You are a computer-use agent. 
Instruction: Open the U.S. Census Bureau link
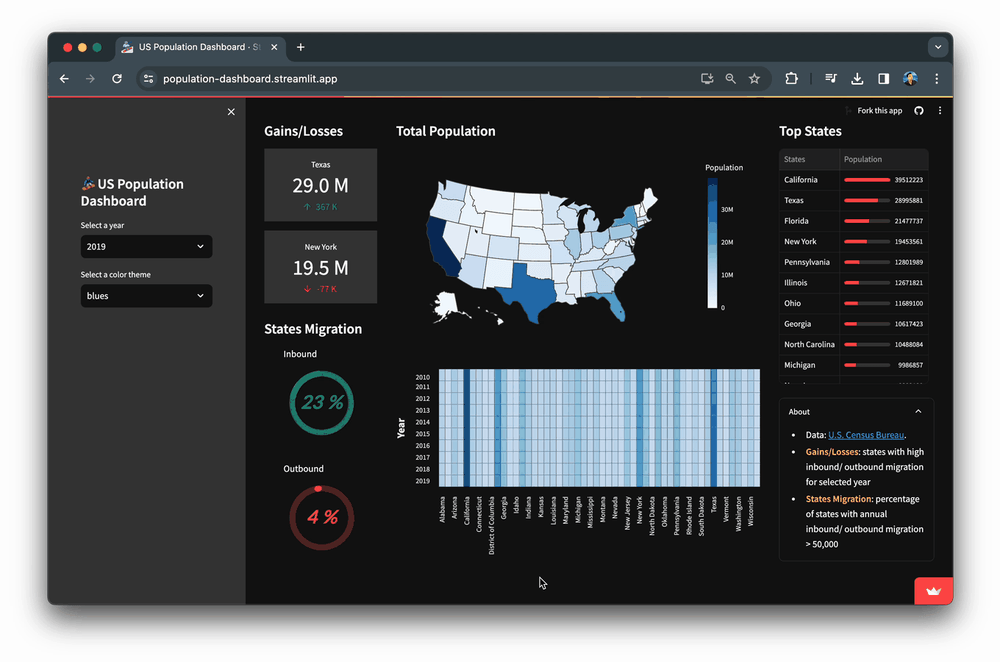tap(866, 435)
